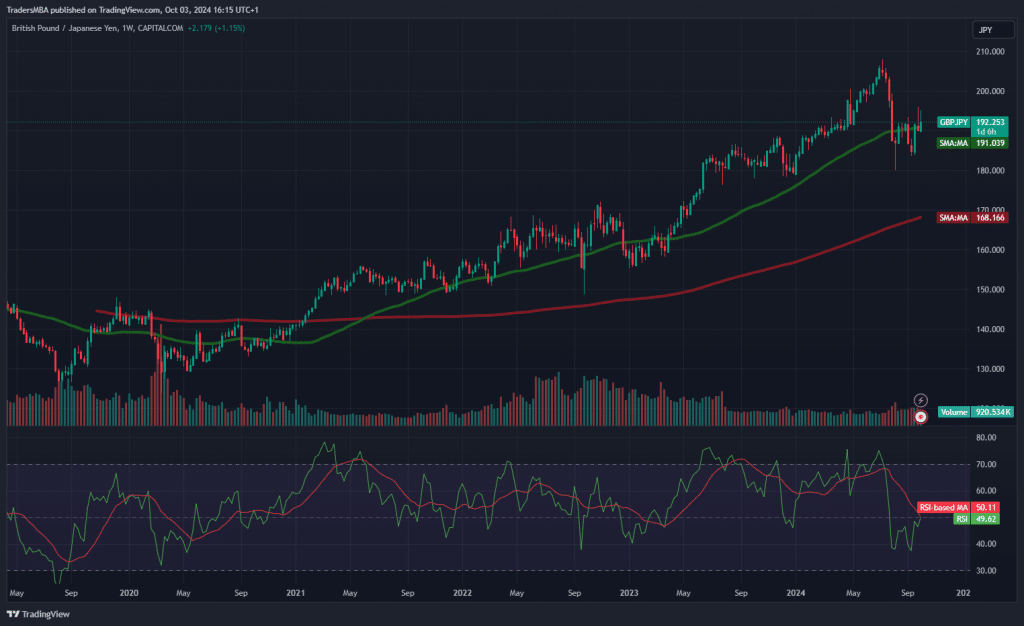The width and height of the screenshot is (1024, 626).
Task: Click the 30.00 RSI oversold level label
Action: click(985, 571)
